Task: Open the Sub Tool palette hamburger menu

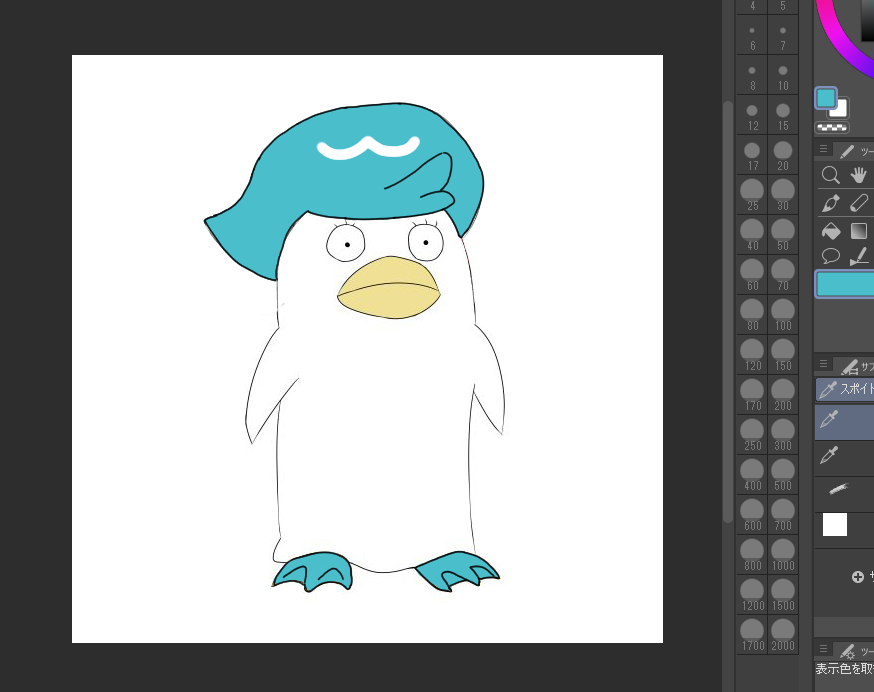Action: pos(823,364)
